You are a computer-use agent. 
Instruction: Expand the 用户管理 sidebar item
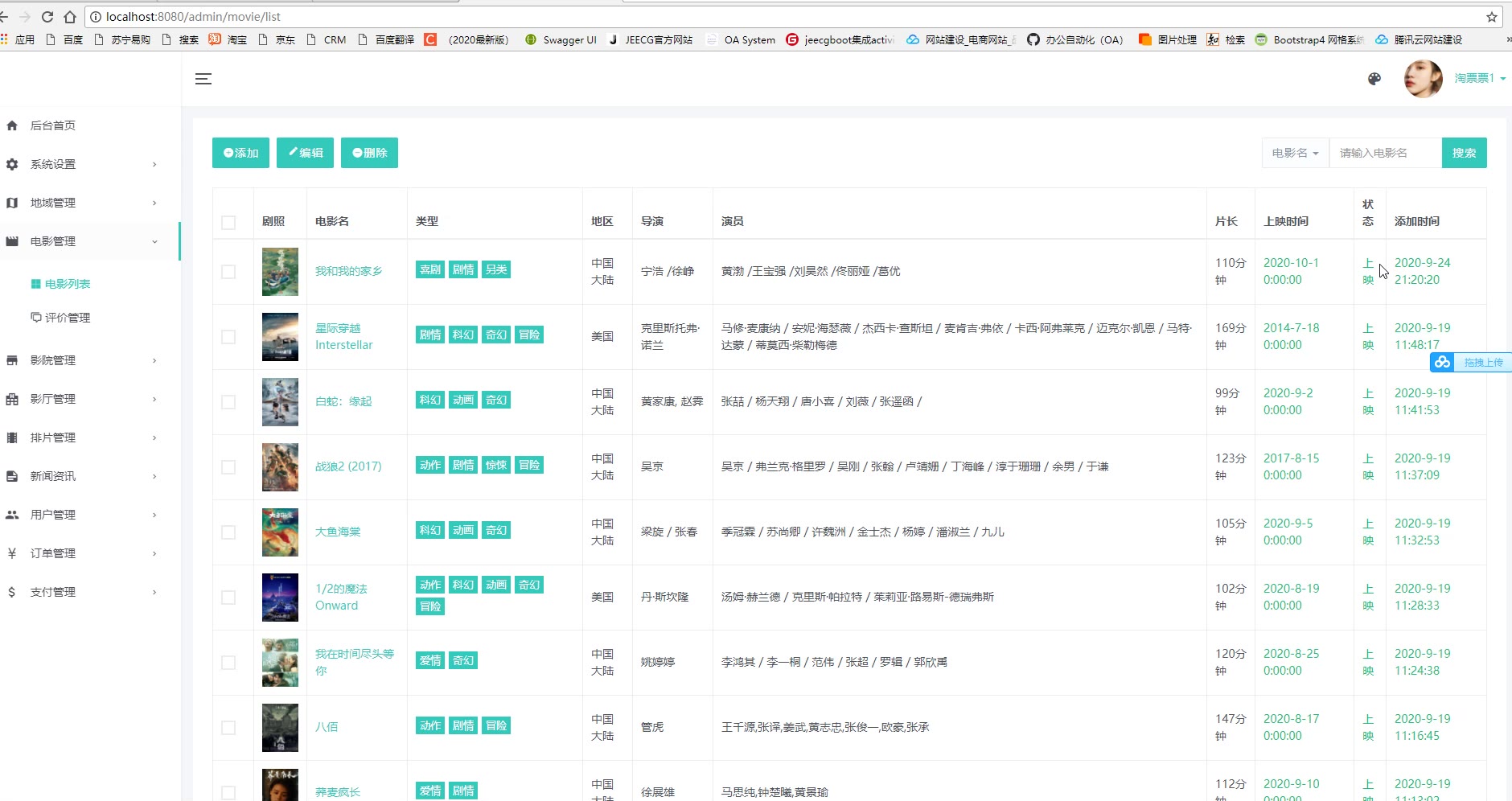pos(90,515)
